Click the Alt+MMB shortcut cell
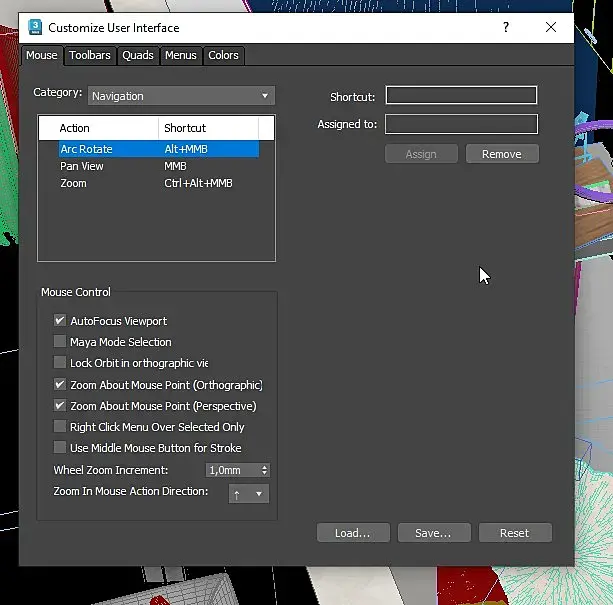613x605 pixels. [186, 149]
